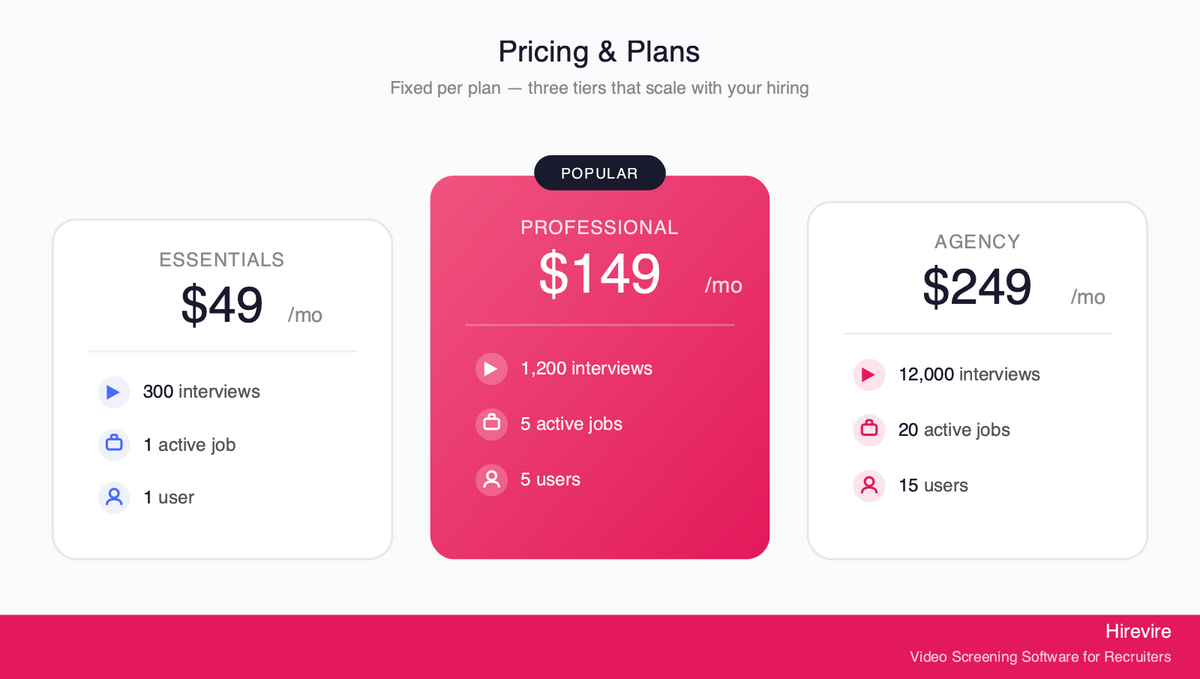The width and height of the screenshot is (1200, 679).
Task: Click the briefcase icon next to 5 active jobs
Action: coord(491,424)
